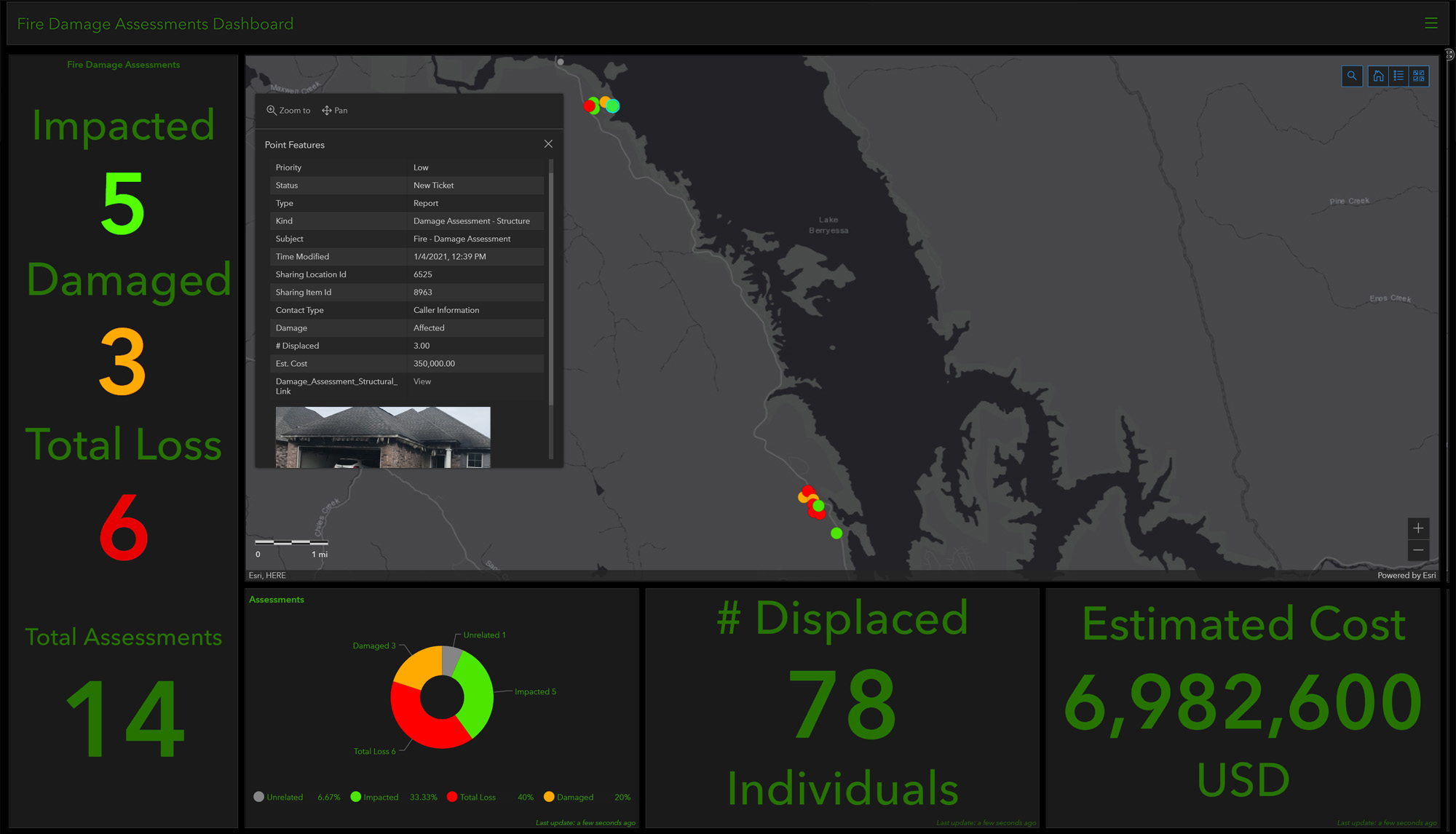1456x834 pixels.
Task: Click the popup vertical scrollbar
Action: pyautogui.click(x=551, y=291)
